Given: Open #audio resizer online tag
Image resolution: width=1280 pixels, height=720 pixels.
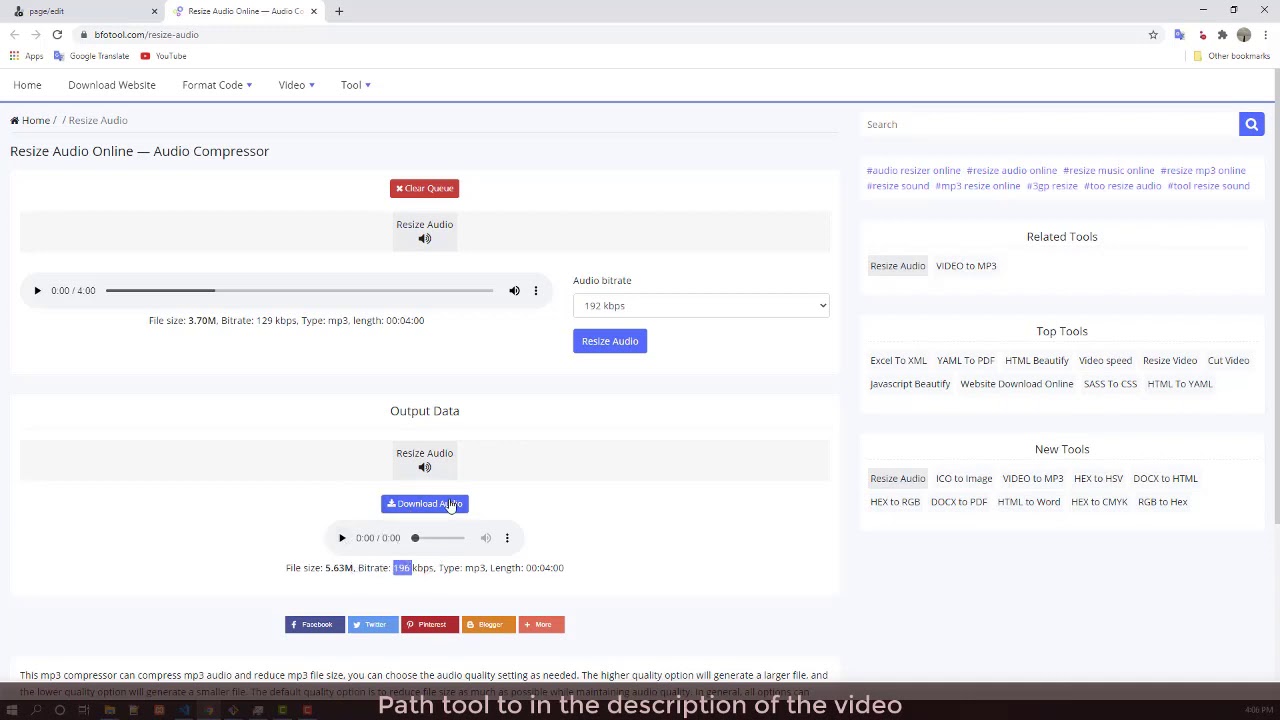Looking at the screenshot, I should pyautogui.click(x=913, y=171).
